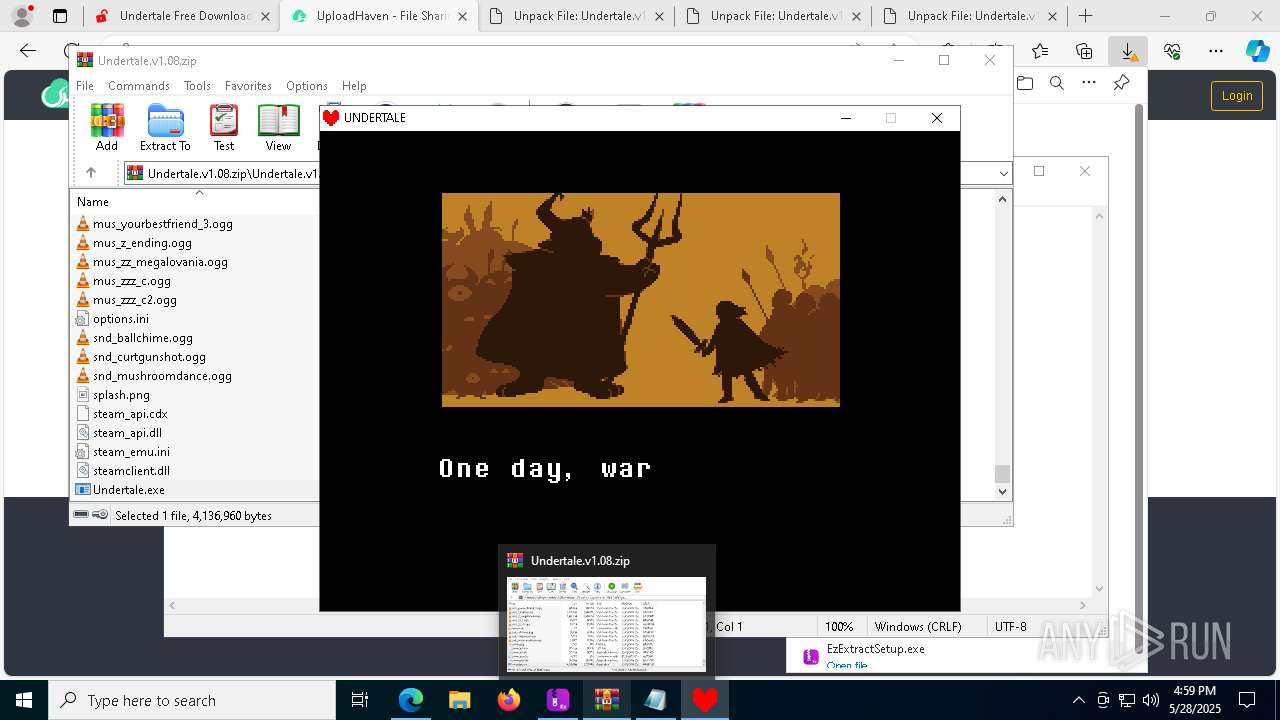1280x720 pixels.
Task: Click the Windows Start button
Action: tap(24, 700)
